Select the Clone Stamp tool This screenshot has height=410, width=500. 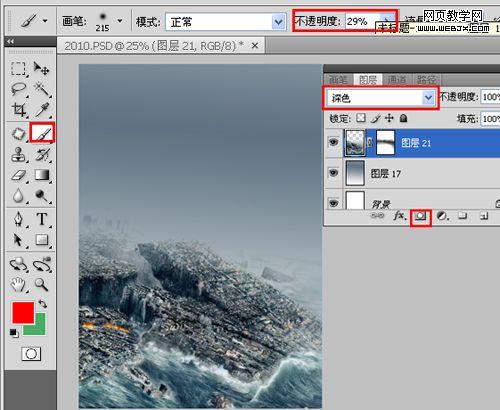pyautogui.click(x=18, y=155)
